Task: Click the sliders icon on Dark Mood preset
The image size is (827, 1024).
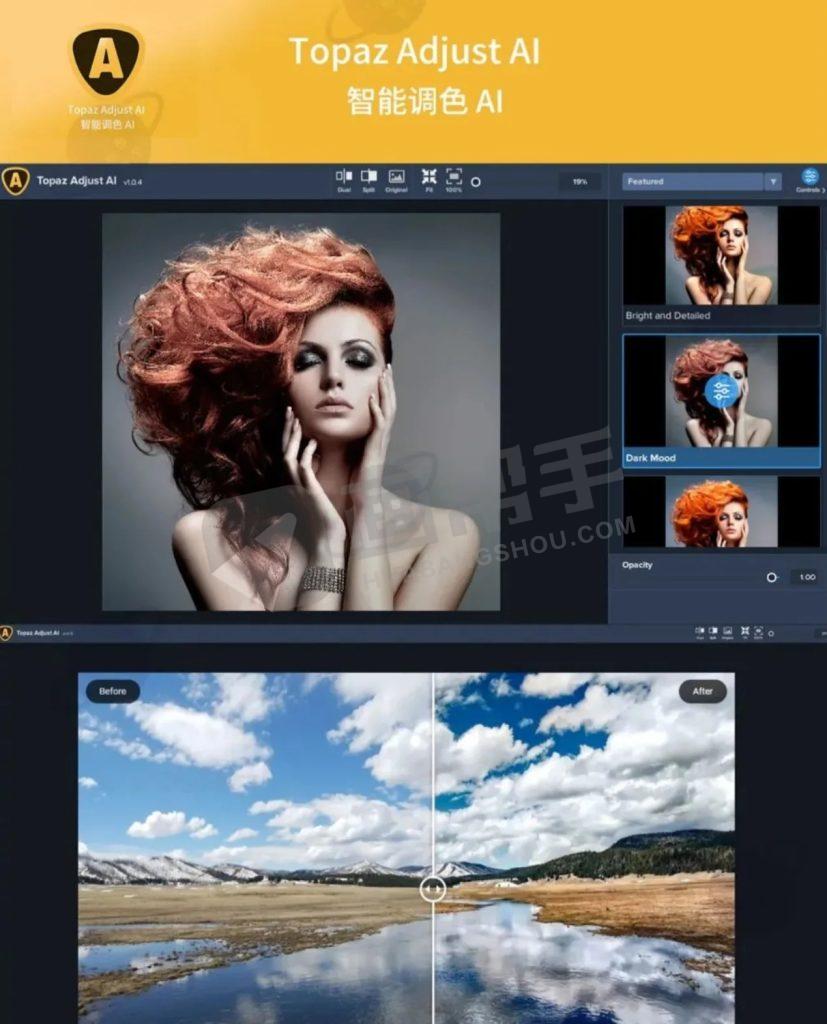Action: tap(721, 391)
